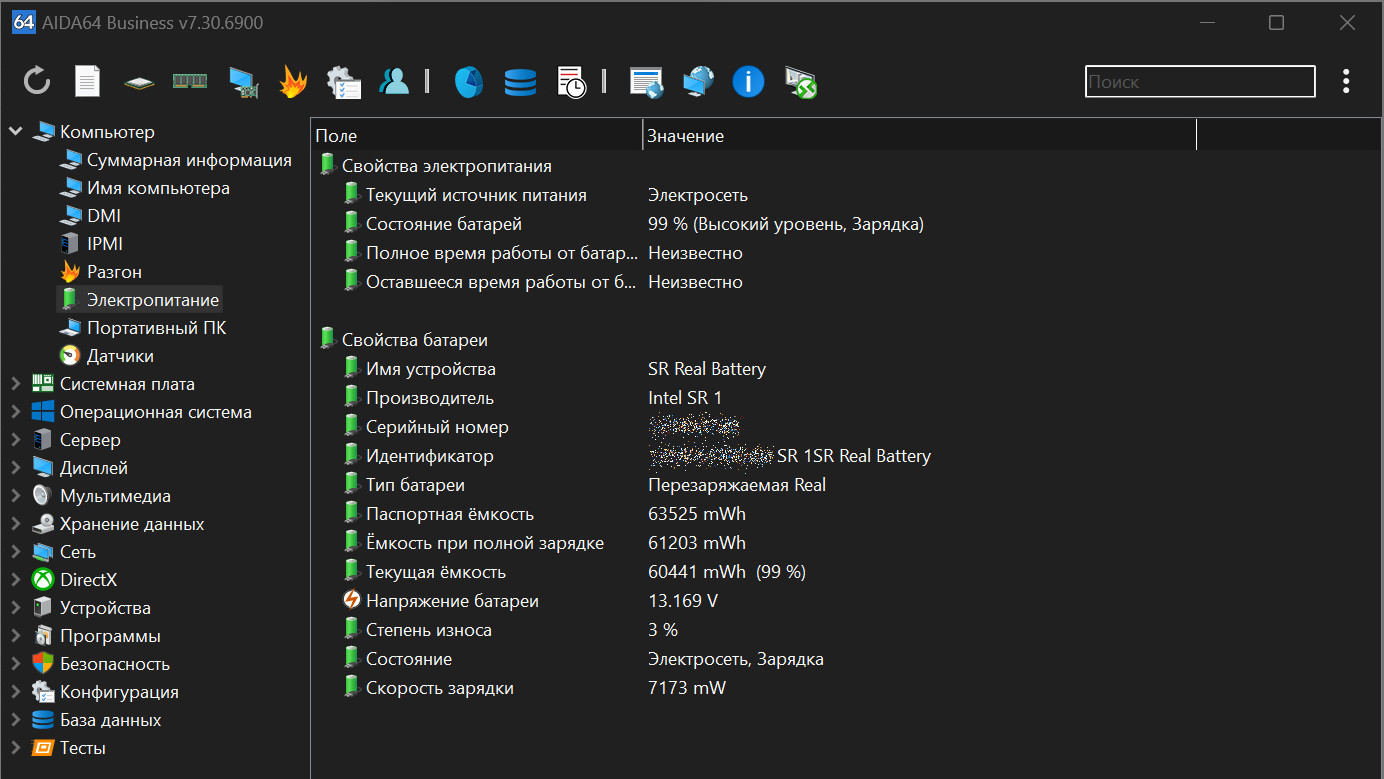Expand the Системная плата node arrow
This screenshot has width=1384, height=779.
pyautogui.click(x=16, y=384)
